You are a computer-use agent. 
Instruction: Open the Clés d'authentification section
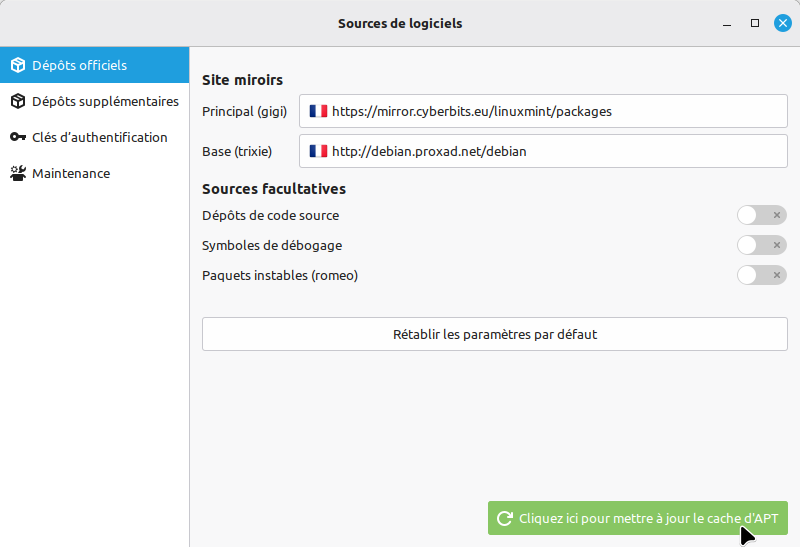99,138
